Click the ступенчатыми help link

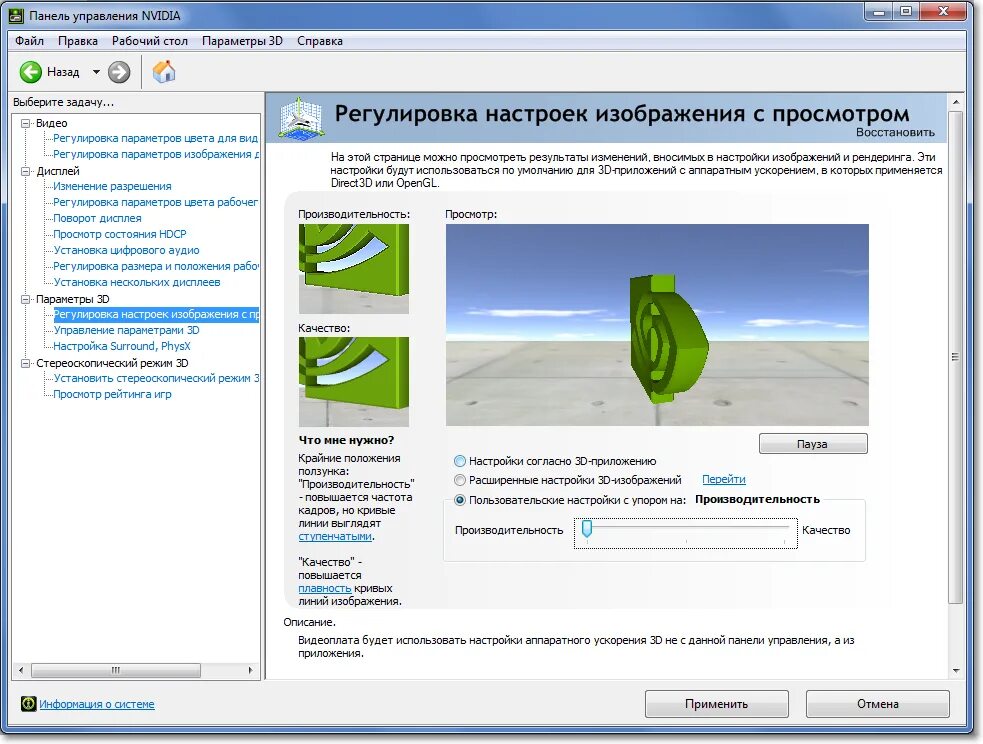point(335,537)
